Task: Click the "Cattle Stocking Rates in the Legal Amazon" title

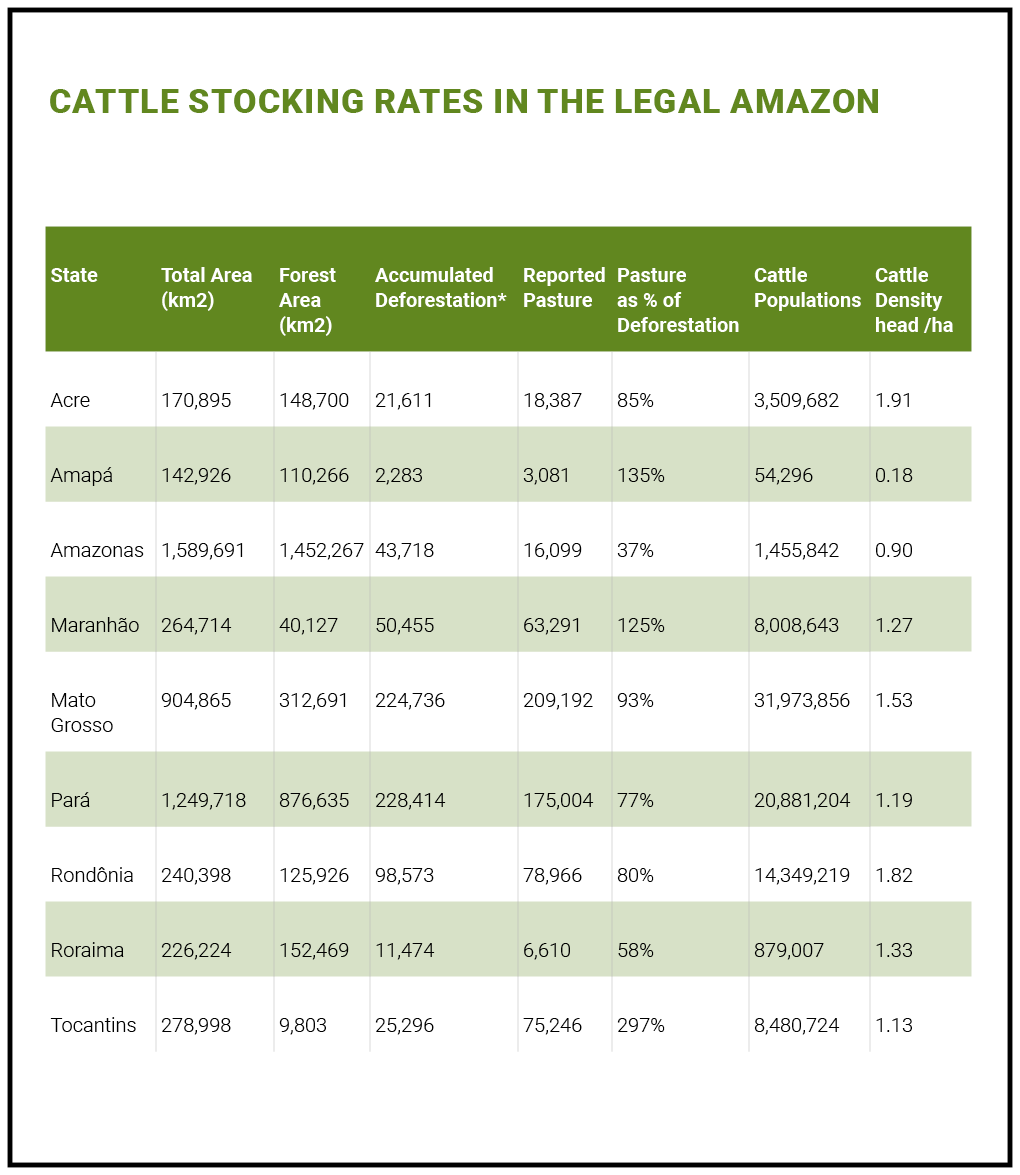Action: 464,102
